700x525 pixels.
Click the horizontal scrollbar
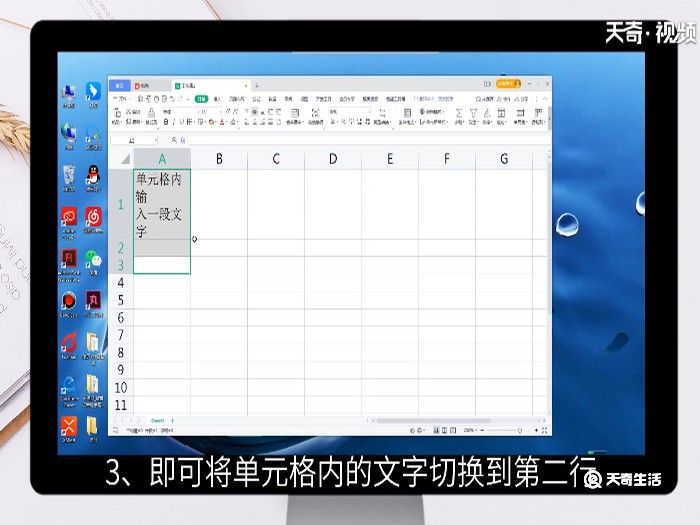(x=433, y=421)
